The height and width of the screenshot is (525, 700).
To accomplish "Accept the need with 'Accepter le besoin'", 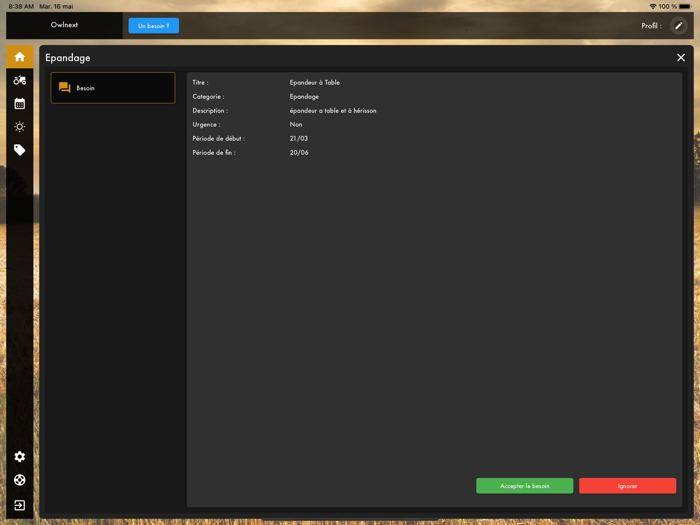I will coord(525,486).
